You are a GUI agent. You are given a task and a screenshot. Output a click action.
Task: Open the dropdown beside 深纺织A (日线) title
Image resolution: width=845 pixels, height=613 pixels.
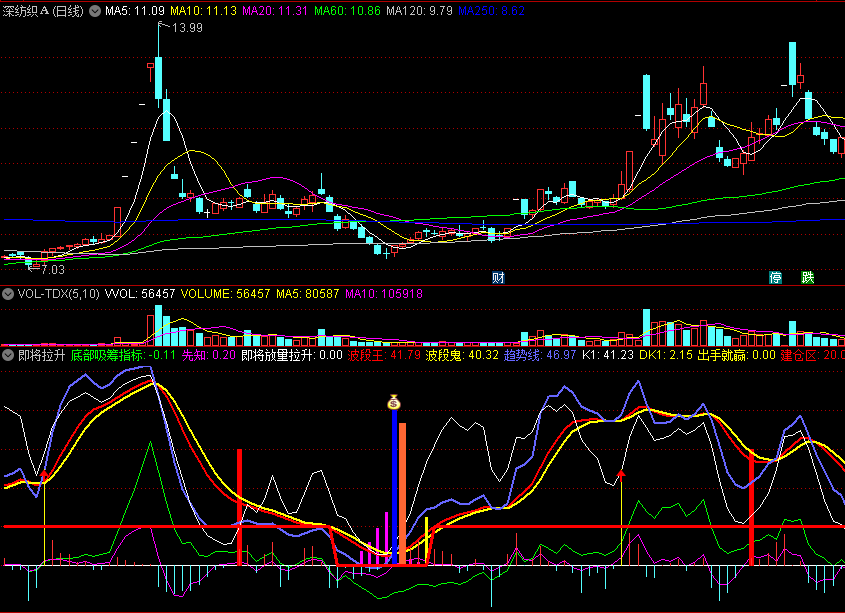[95, 11]
